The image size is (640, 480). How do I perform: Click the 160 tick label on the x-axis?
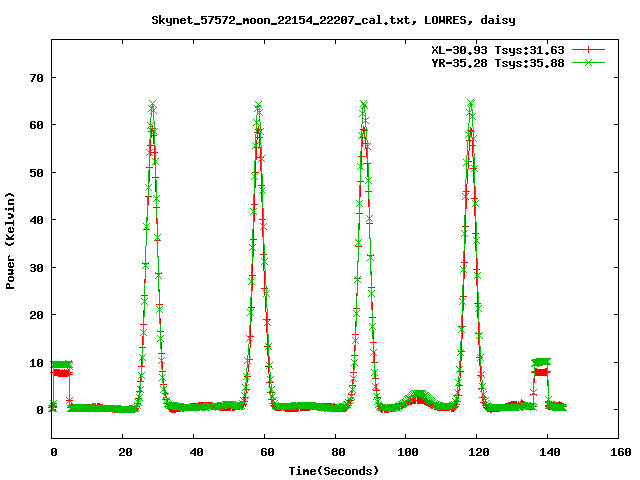(619, 452)
